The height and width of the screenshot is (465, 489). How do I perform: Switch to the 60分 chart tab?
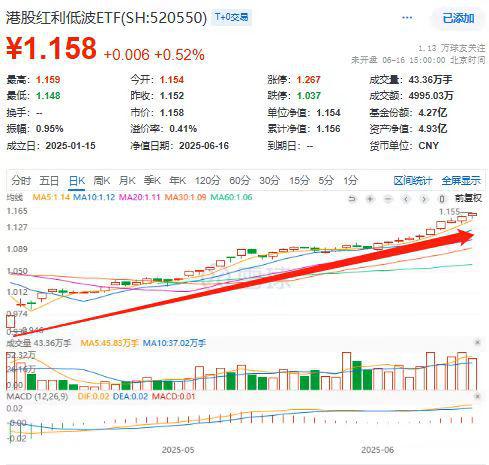pyautogui.click(x=239, y=181)
